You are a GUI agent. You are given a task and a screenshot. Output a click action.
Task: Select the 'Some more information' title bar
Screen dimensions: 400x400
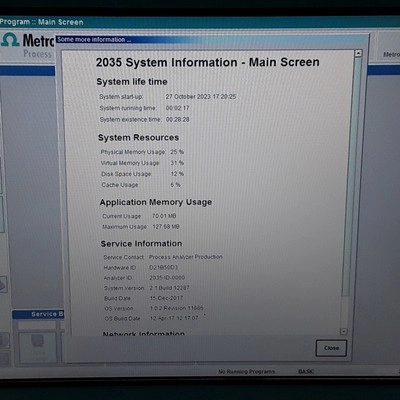(212, 40)
